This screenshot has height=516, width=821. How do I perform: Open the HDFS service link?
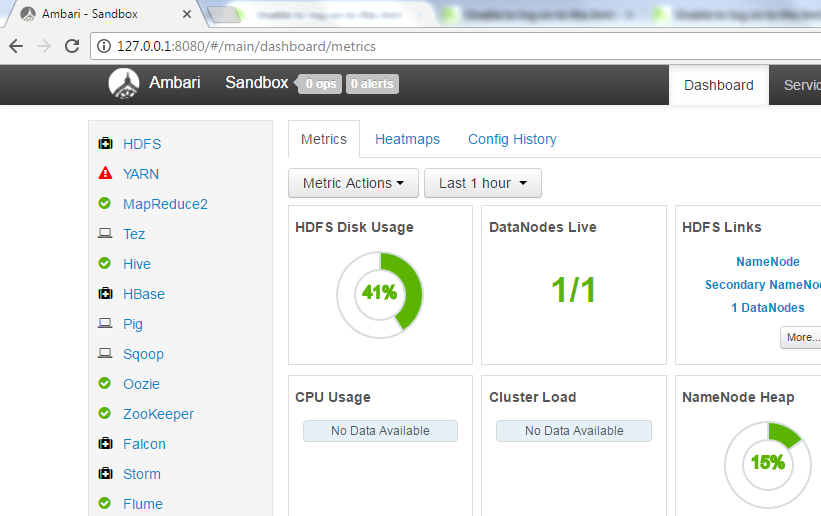[142, 144]
